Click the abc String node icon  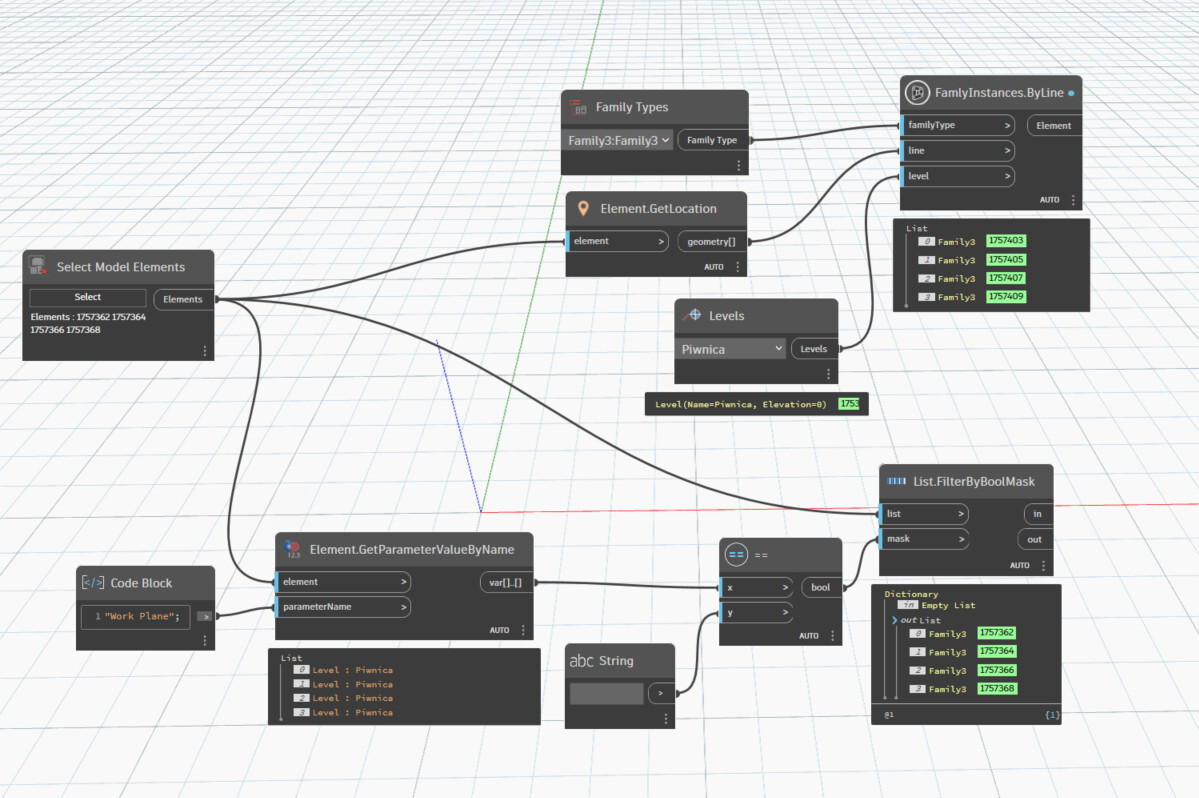(x=582, y=660)
